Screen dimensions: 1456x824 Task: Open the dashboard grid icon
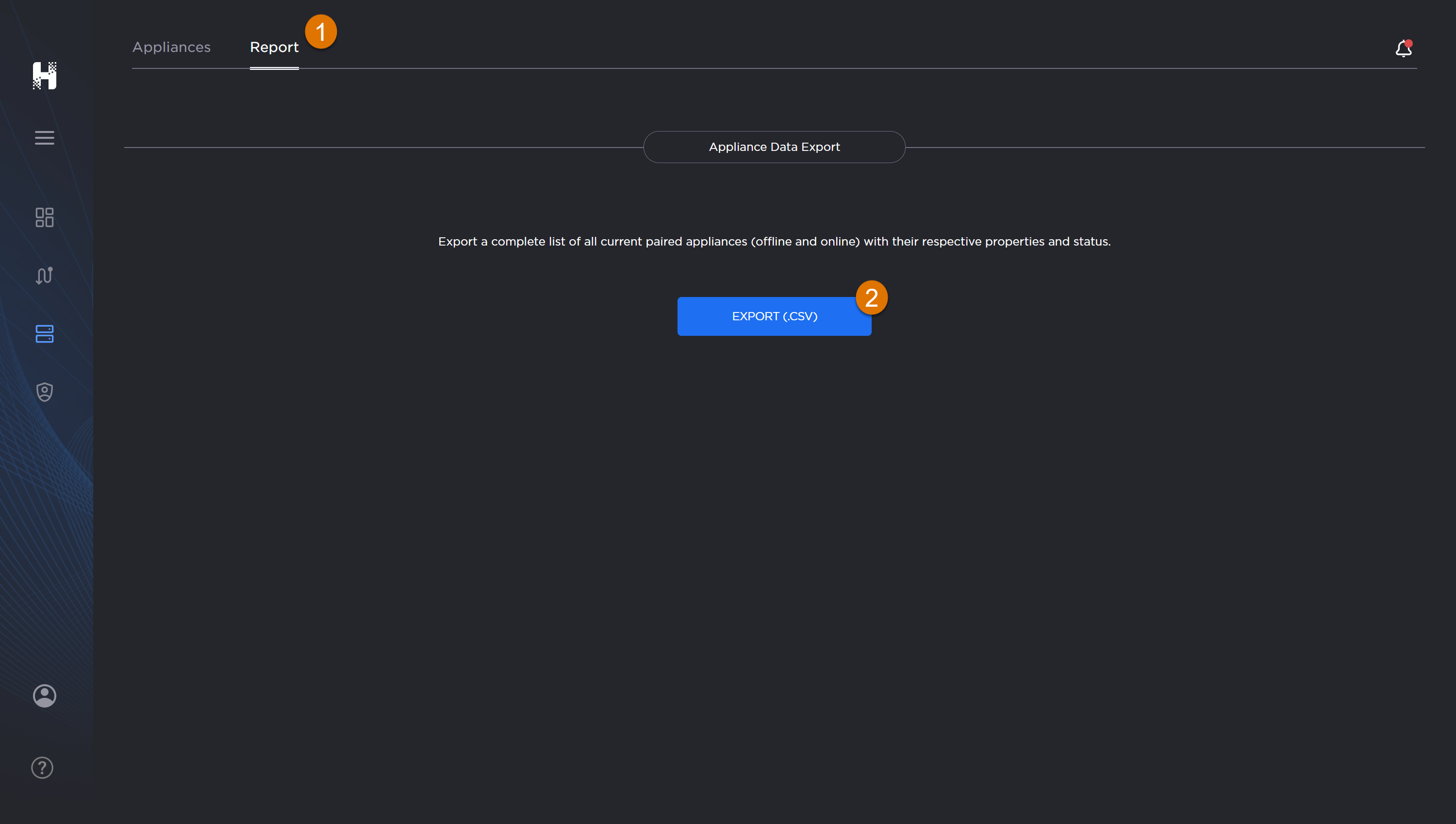click(44, 217)
